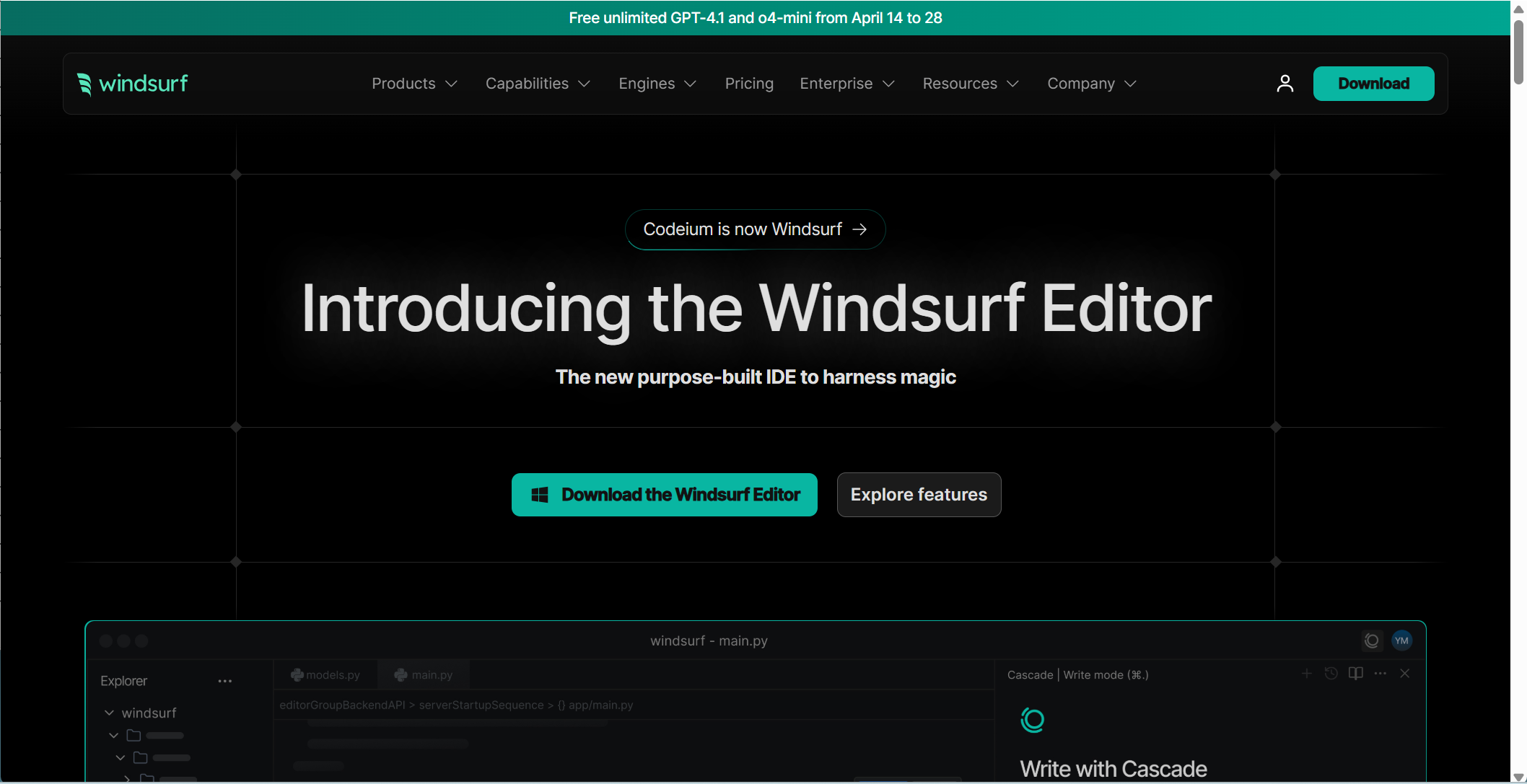Switch to the main.py tab

pos(424,675)
